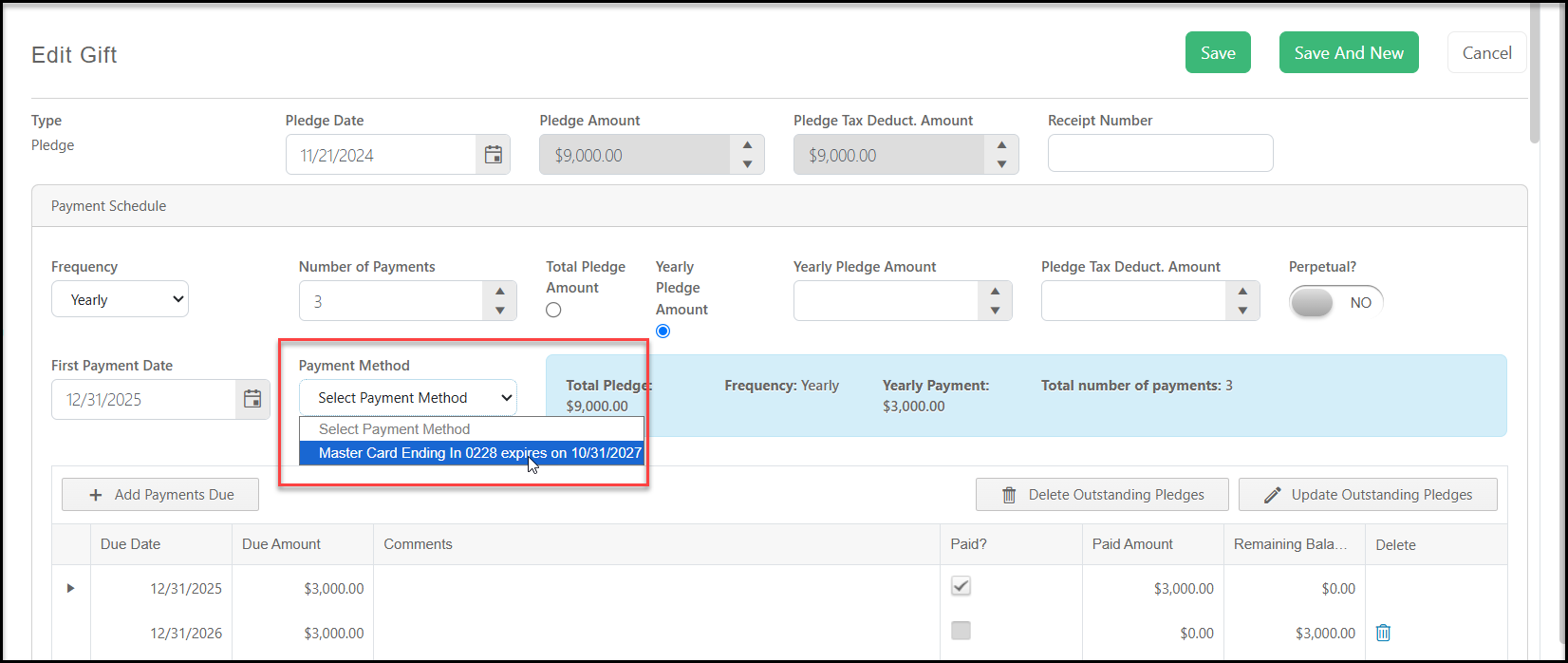
Task: Increase top Pledge Tax Deduct. Amount value
Action: tap(1001, 144)
